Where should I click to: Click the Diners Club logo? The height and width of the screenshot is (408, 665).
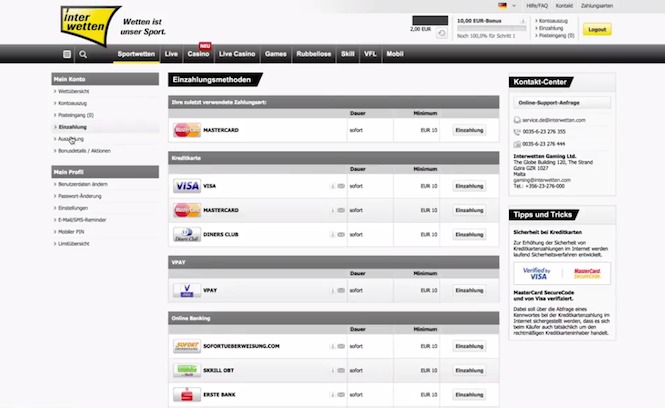[x=187, y=233]
